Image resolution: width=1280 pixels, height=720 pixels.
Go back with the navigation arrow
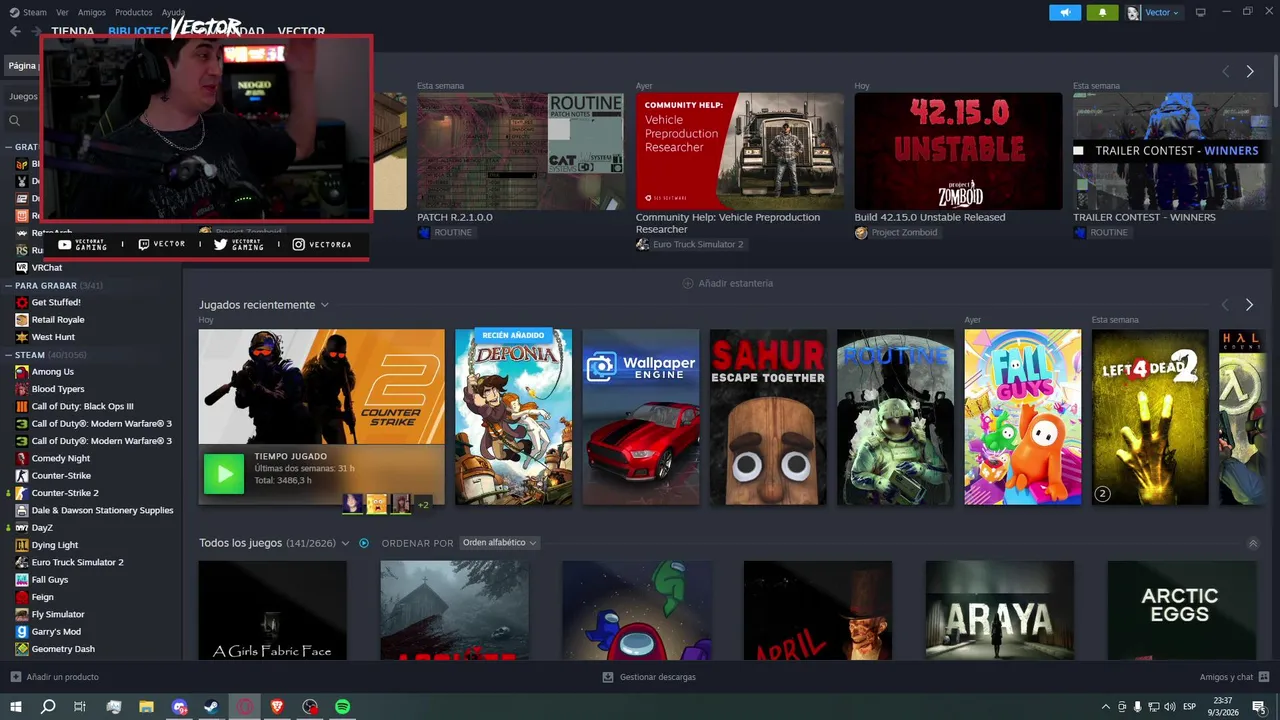pos(15,31)
